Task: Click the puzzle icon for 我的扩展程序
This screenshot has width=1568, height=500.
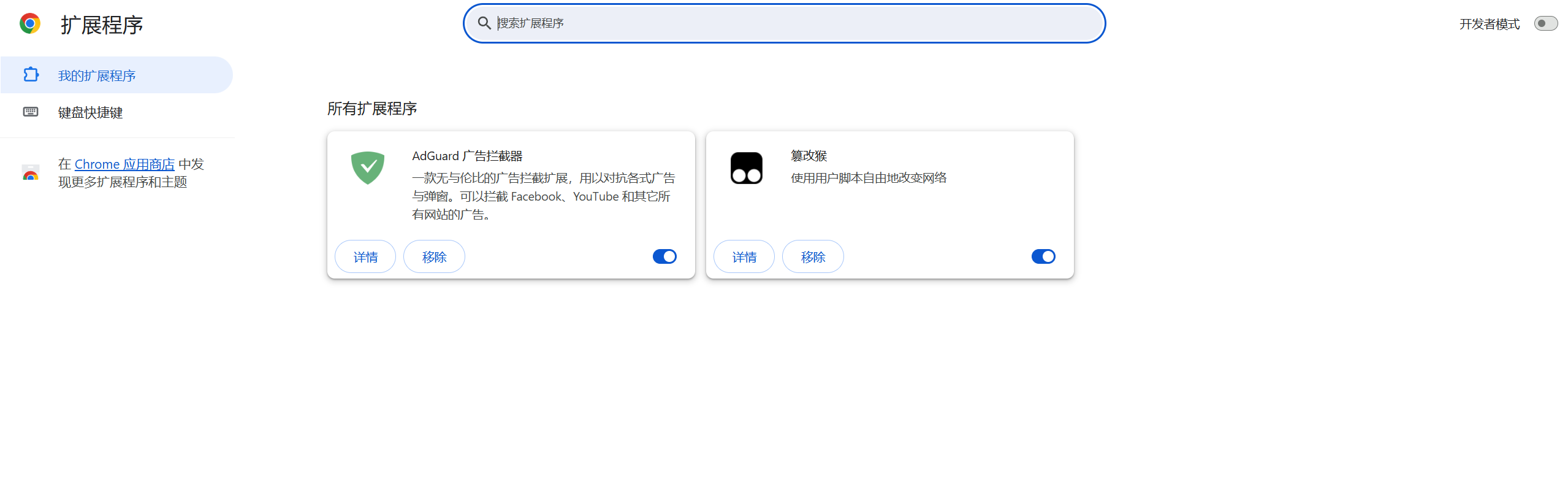Action: coord(31,75)
